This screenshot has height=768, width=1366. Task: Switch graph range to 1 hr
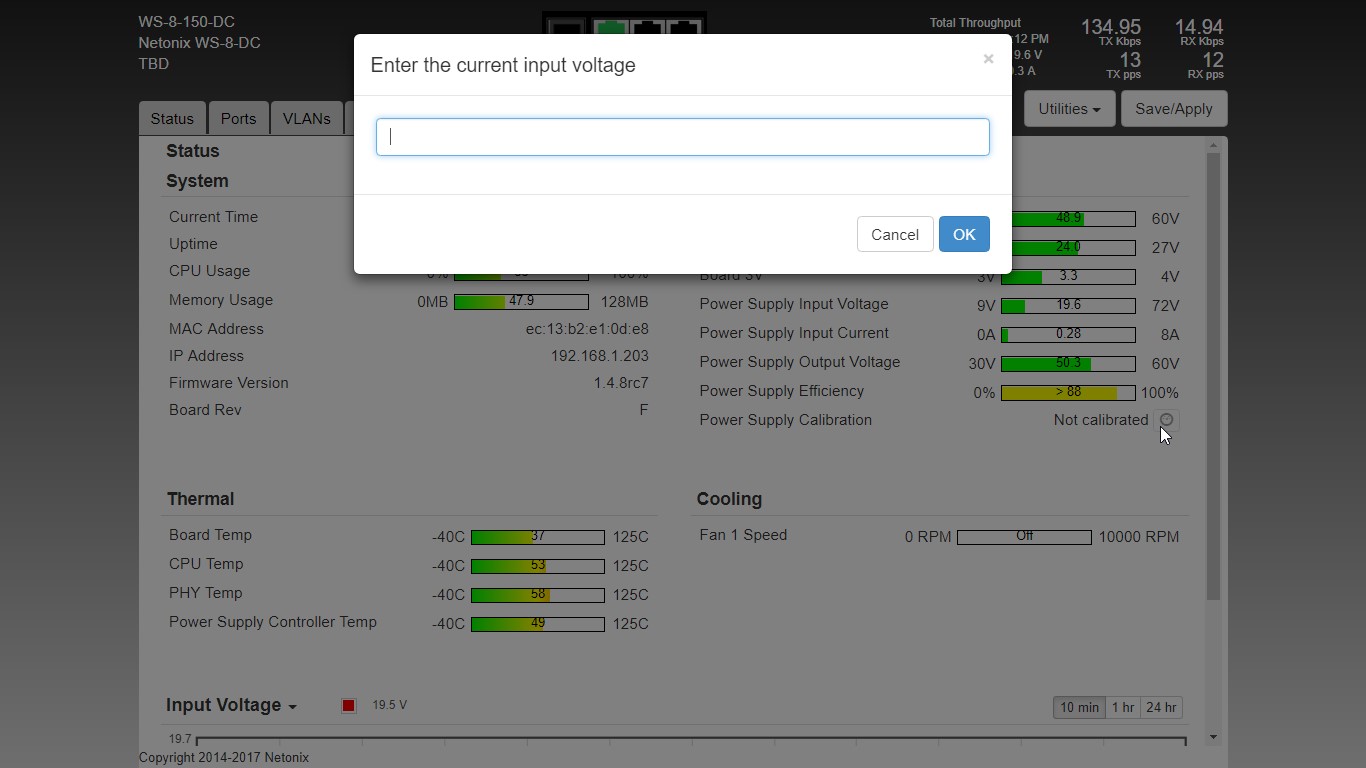click(x=1123, y=707)
